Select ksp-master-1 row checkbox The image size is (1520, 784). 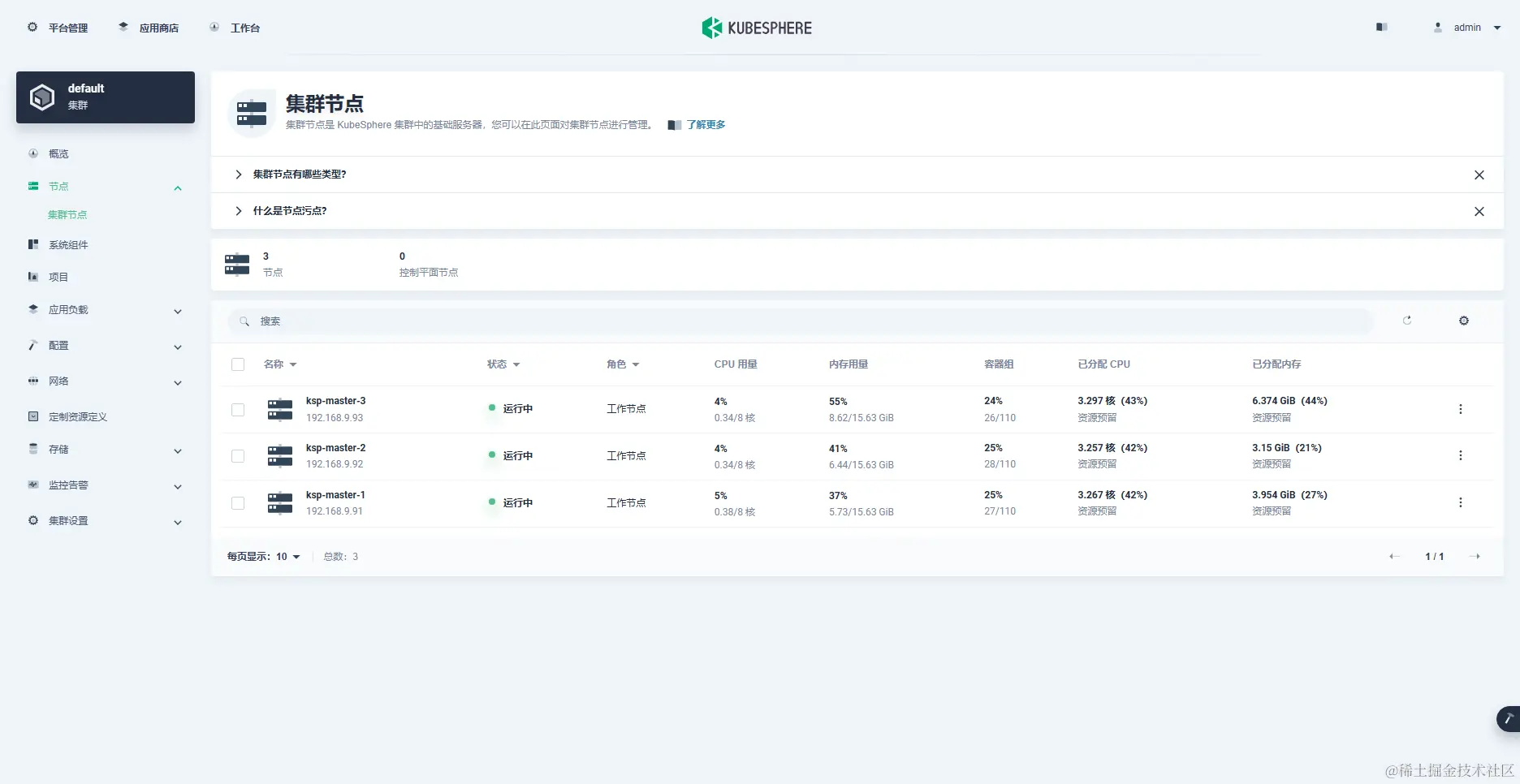coord(238,503)
